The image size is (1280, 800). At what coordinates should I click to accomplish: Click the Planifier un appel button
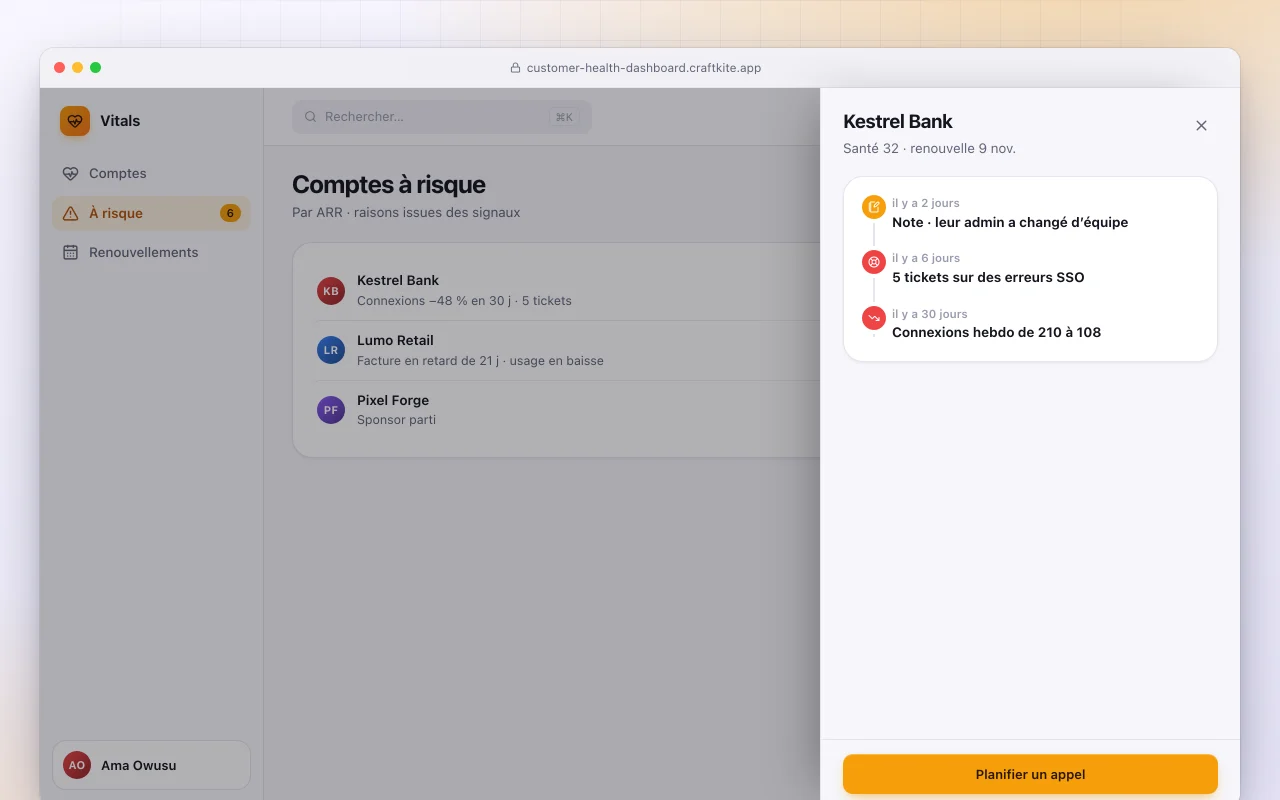tap(1030, 774)
